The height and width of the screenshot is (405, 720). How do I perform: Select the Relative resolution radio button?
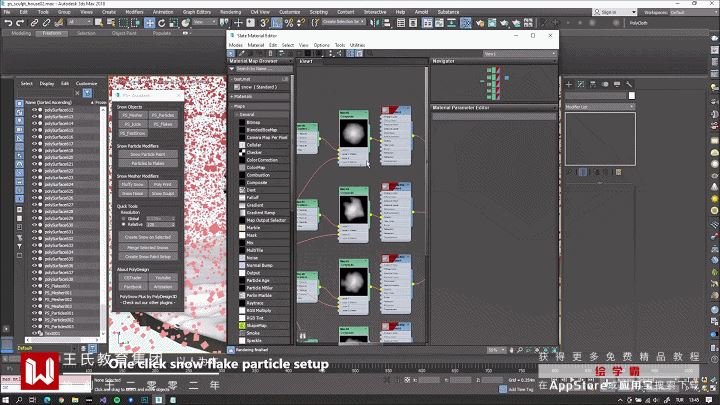pyautogui.click(x=124, y=225)
